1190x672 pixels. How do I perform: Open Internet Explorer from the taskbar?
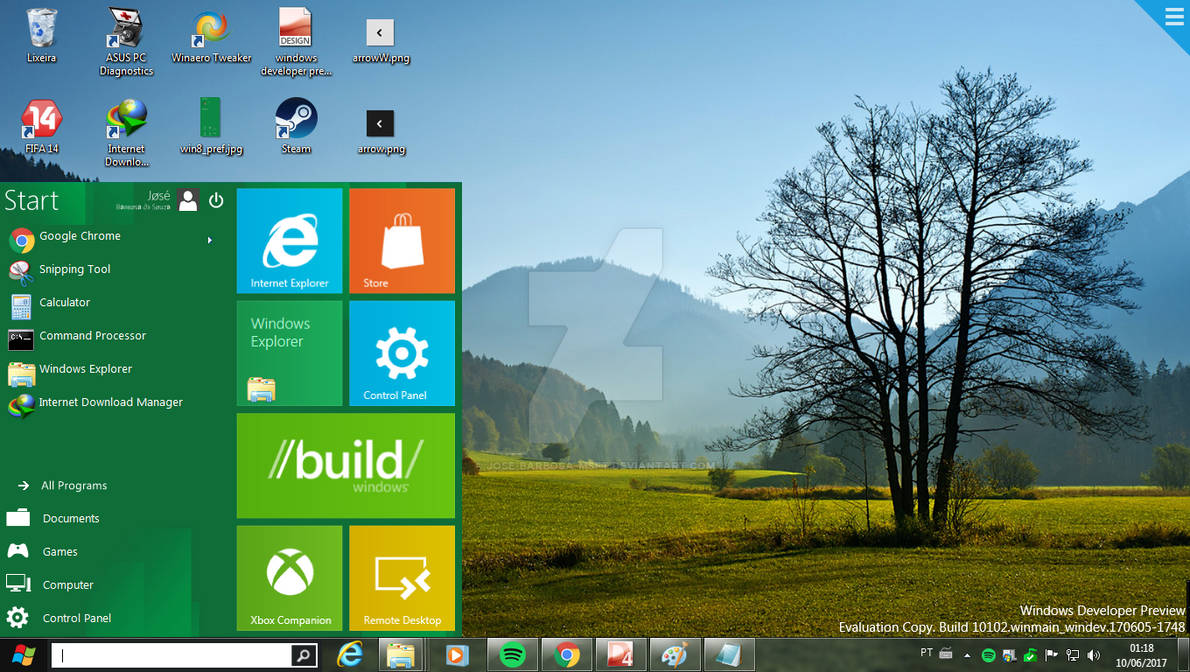click(350, 655)
